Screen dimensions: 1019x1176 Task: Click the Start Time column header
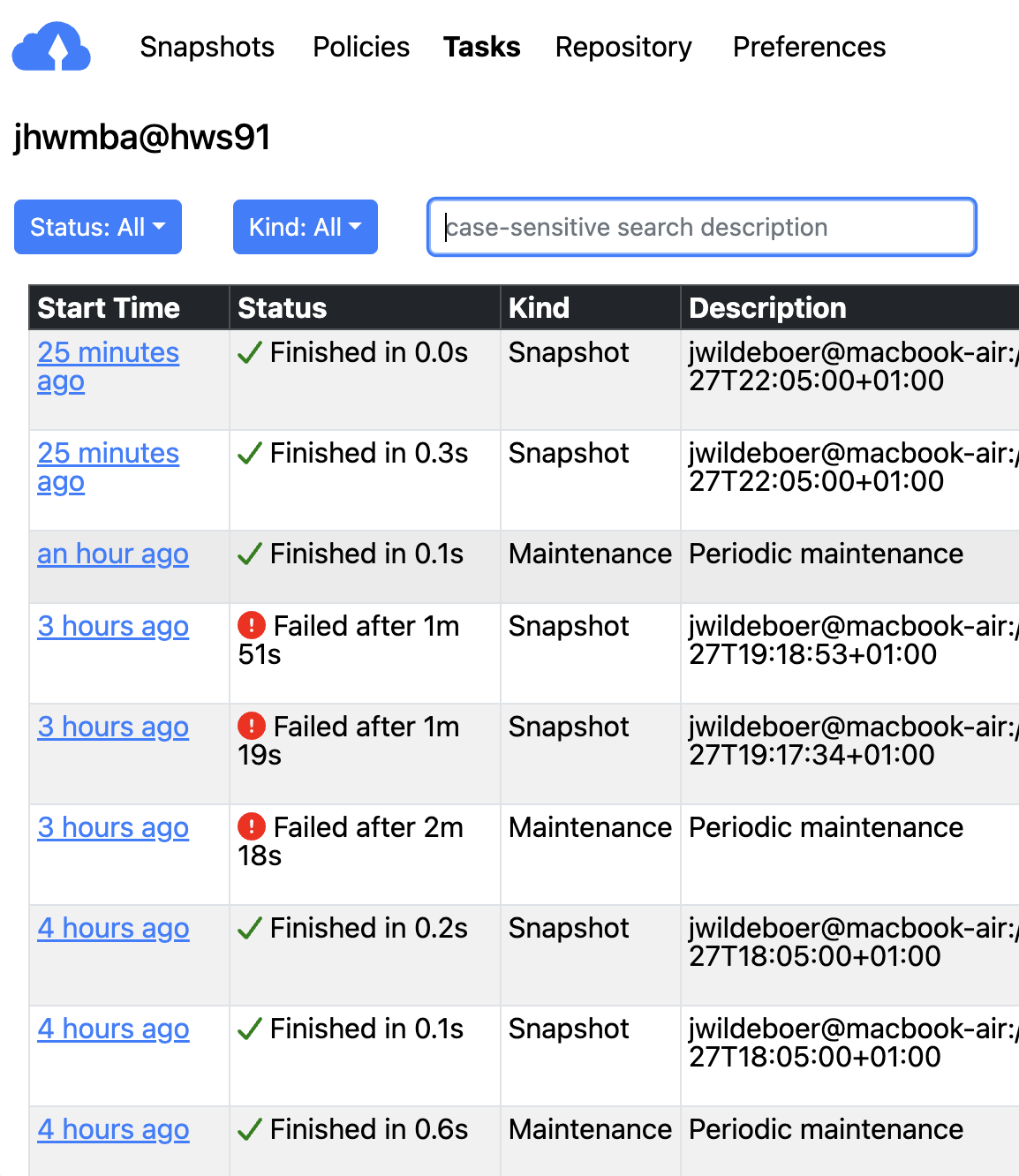(x=109, y=308)
